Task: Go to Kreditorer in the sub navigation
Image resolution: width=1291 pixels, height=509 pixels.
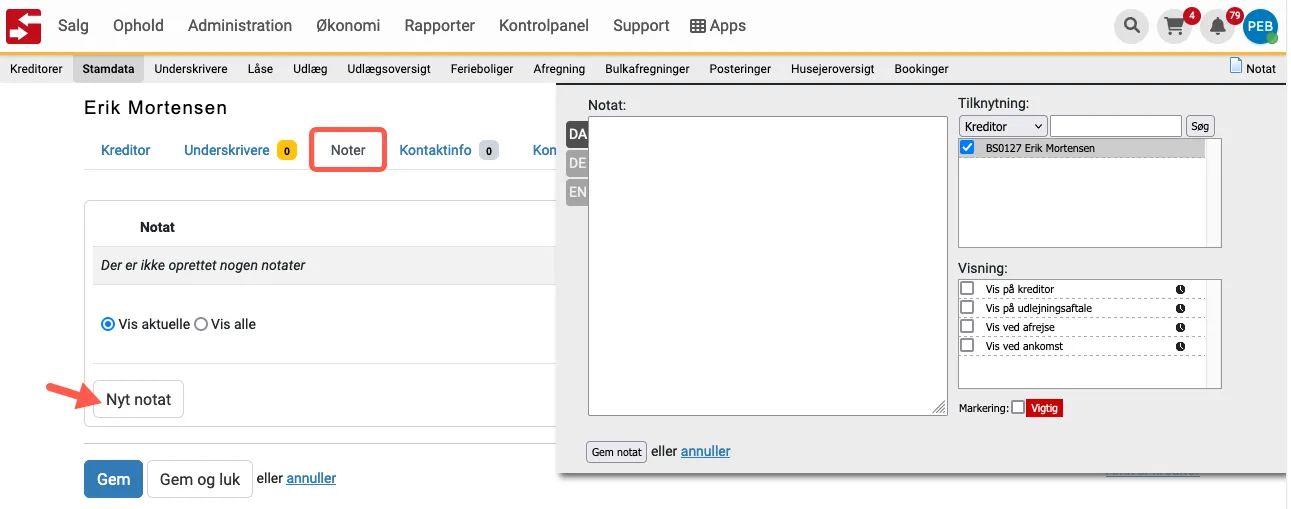Action: point(36,69)
